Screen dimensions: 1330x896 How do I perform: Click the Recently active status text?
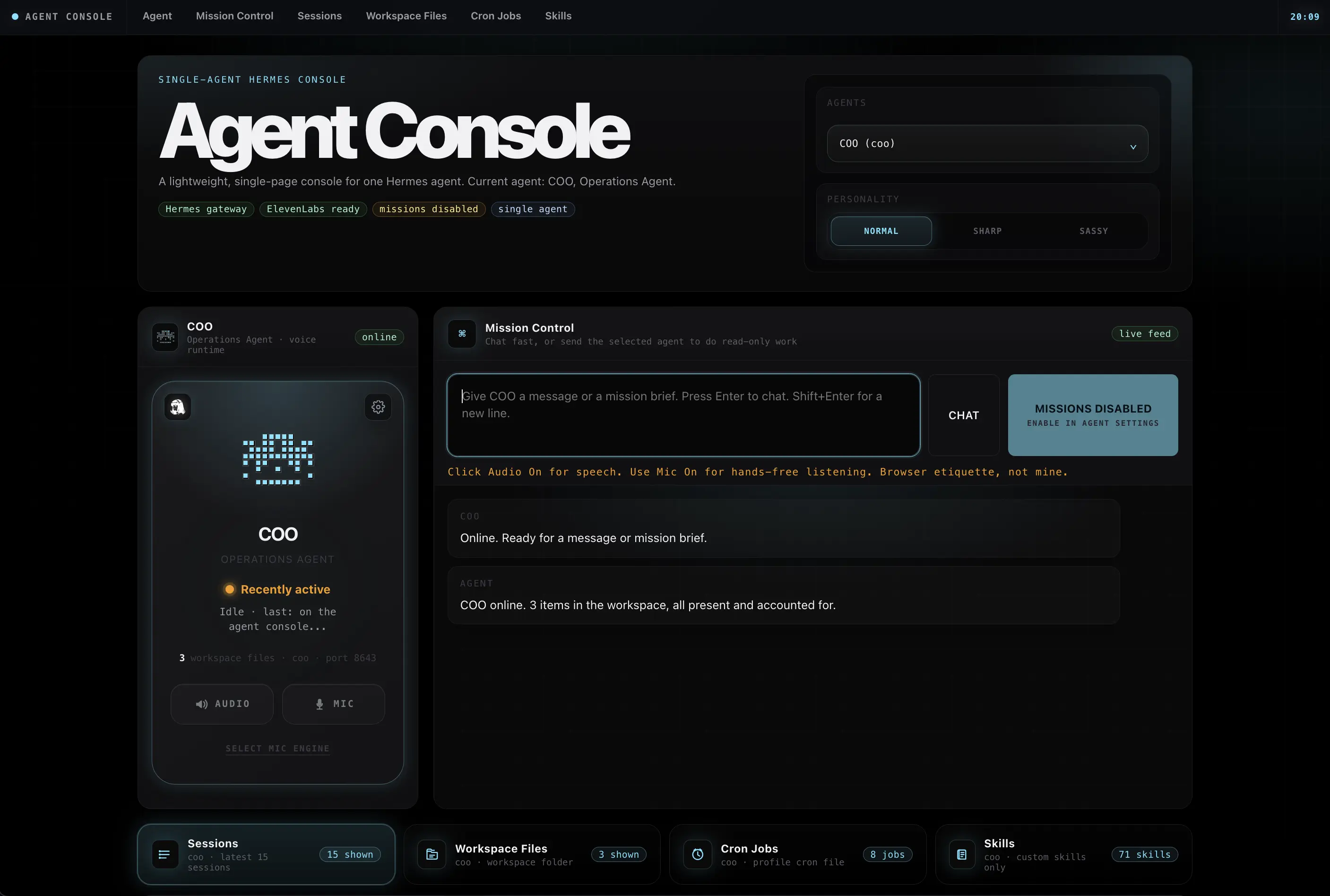(x=285, y=589)
